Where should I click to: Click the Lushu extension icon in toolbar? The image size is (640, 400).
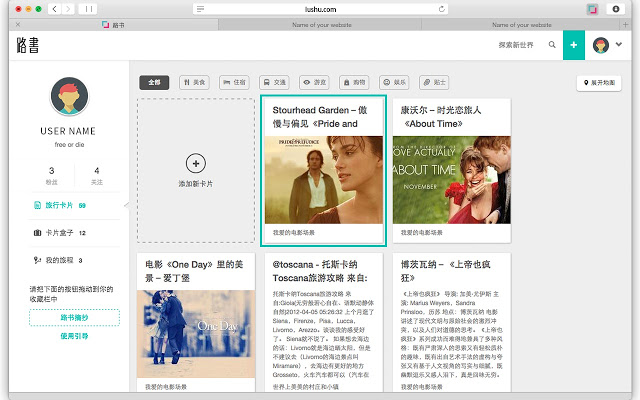pyautogui.click(x=592, y=9)
